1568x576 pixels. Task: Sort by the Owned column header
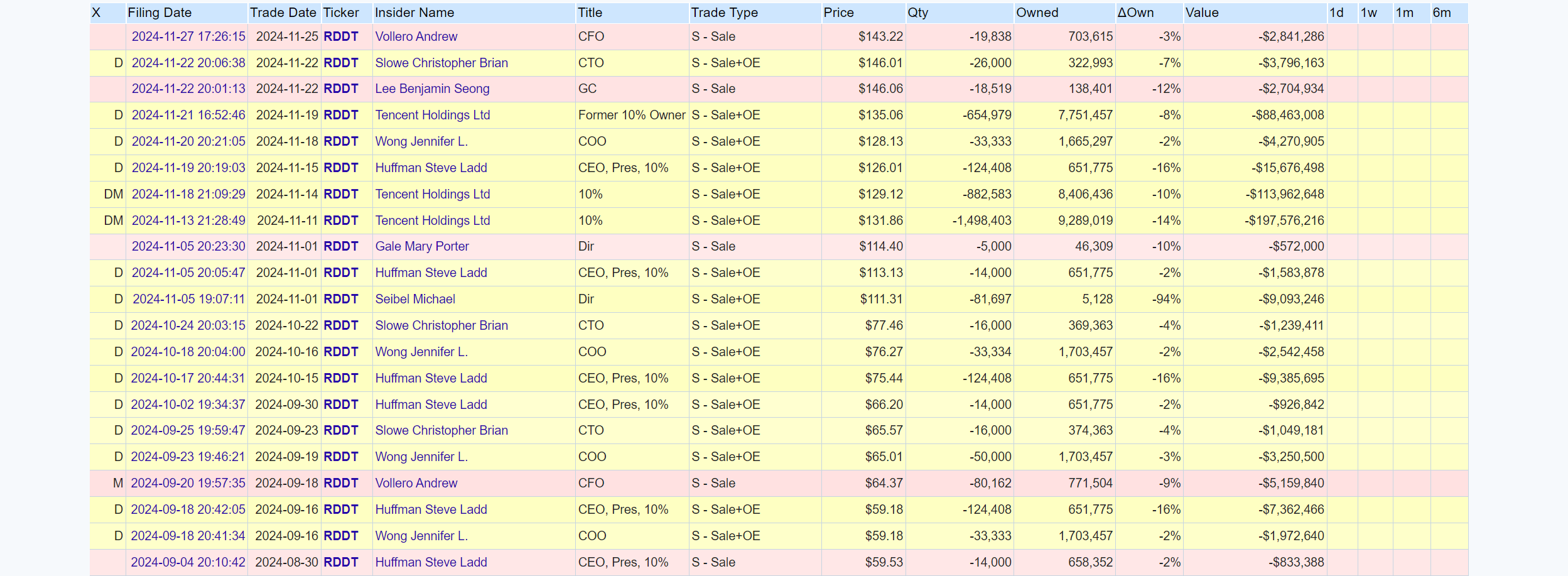[x=1037, y=13]
